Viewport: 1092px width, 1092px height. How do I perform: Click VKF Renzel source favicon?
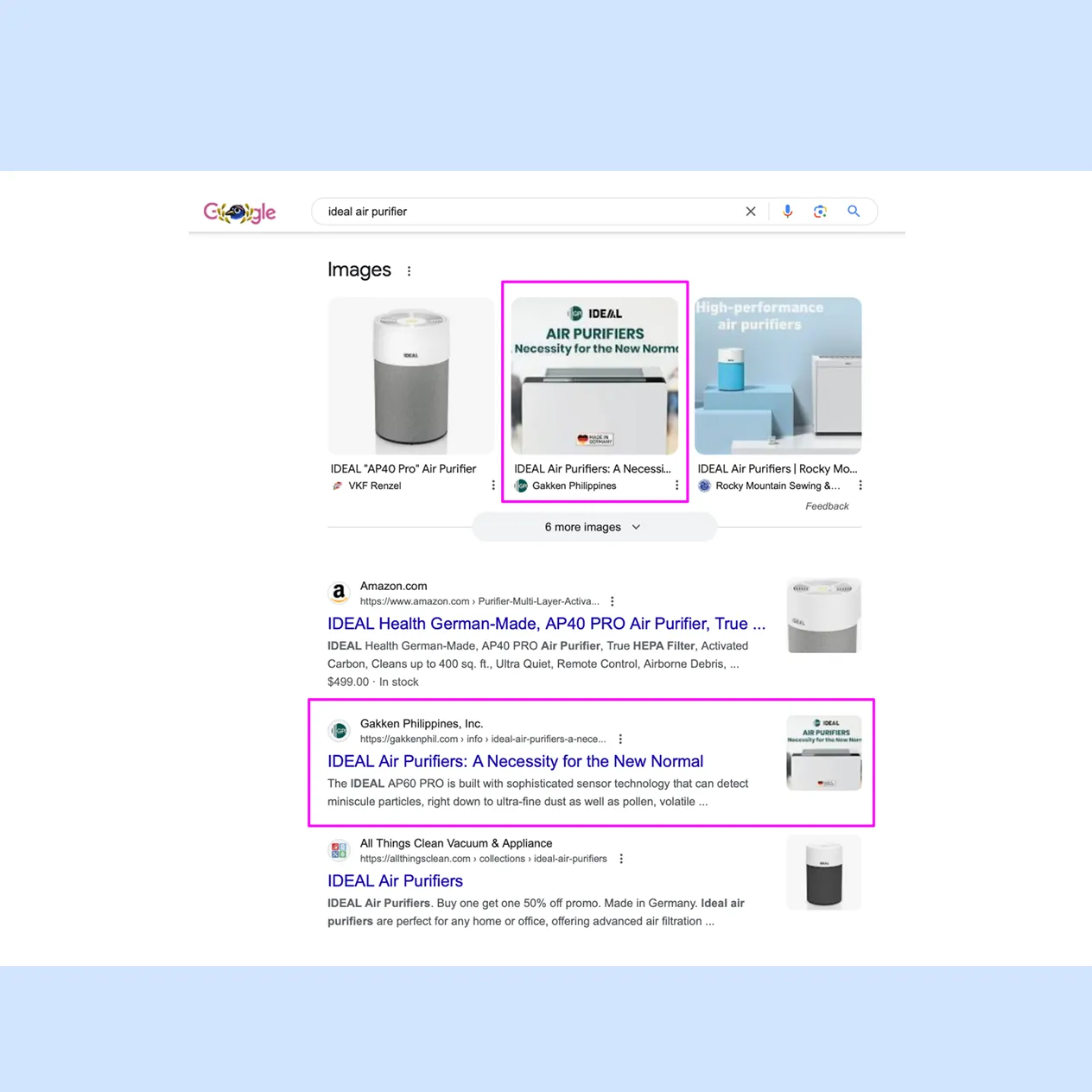coord(337,486)
